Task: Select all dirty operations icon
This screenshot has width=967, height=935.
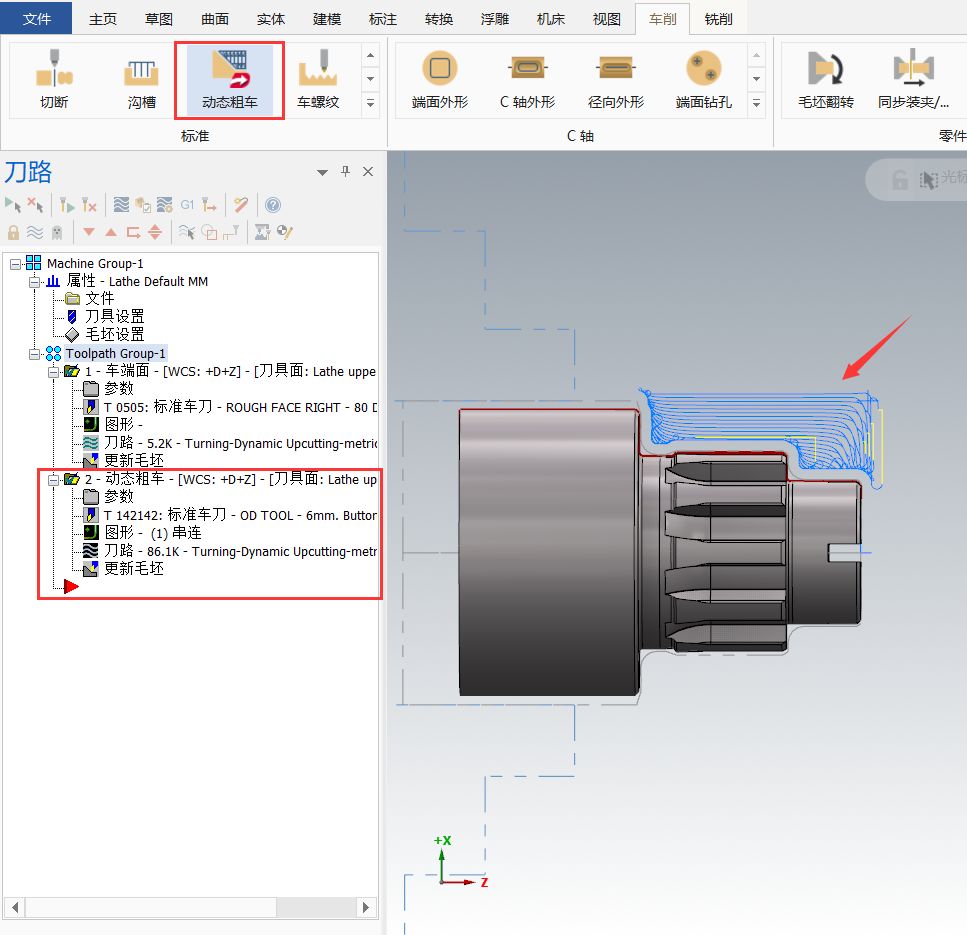Action: point(35,205)
